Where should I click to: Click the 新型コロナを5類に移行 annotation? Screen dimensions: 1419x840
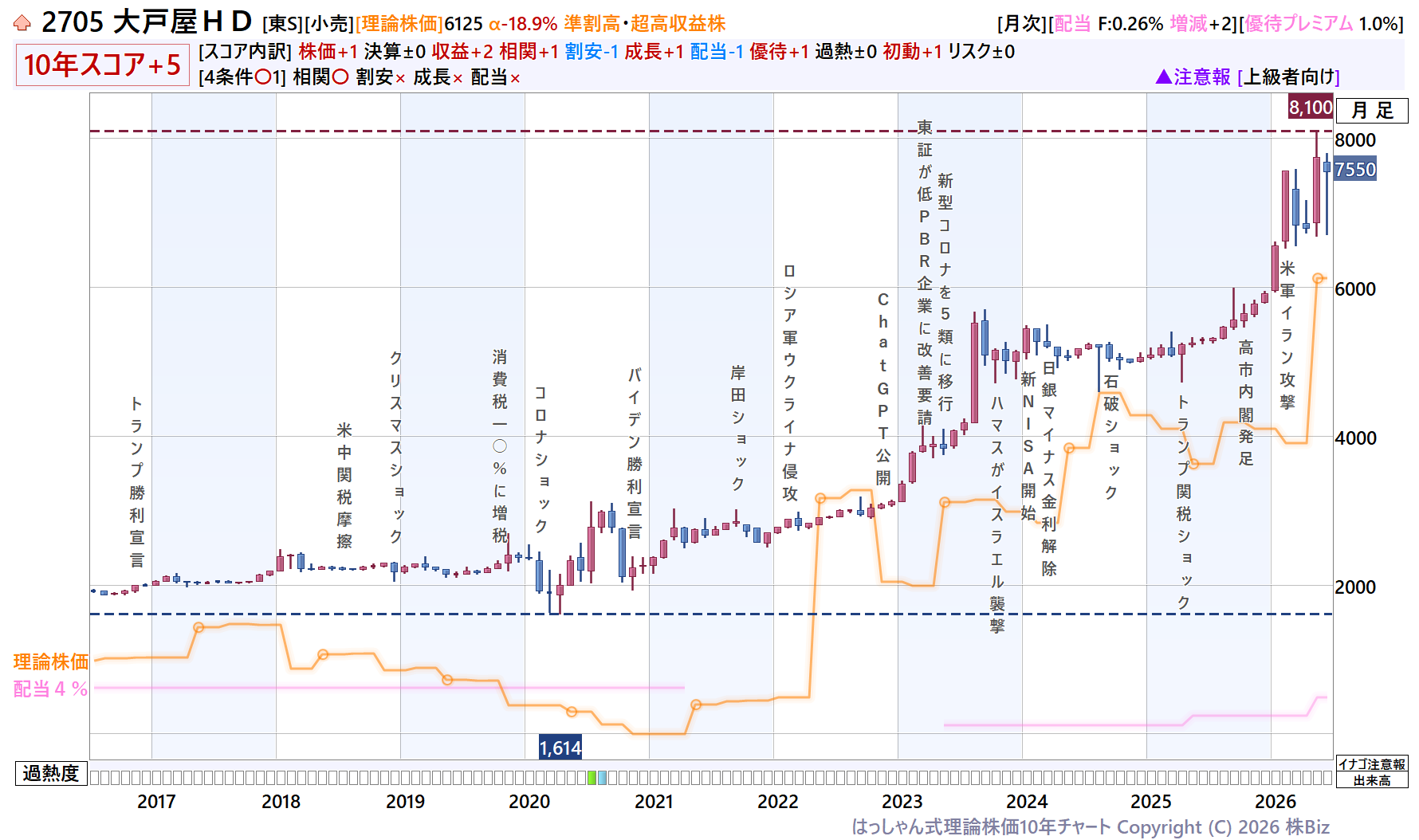click(945, 292)
